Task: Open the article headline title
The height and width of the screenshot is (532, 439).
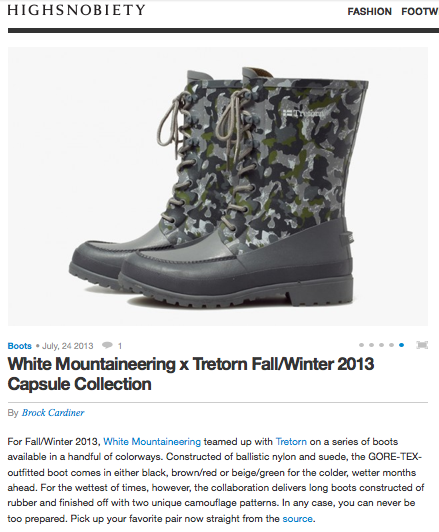Action: [x=191, y=374]
